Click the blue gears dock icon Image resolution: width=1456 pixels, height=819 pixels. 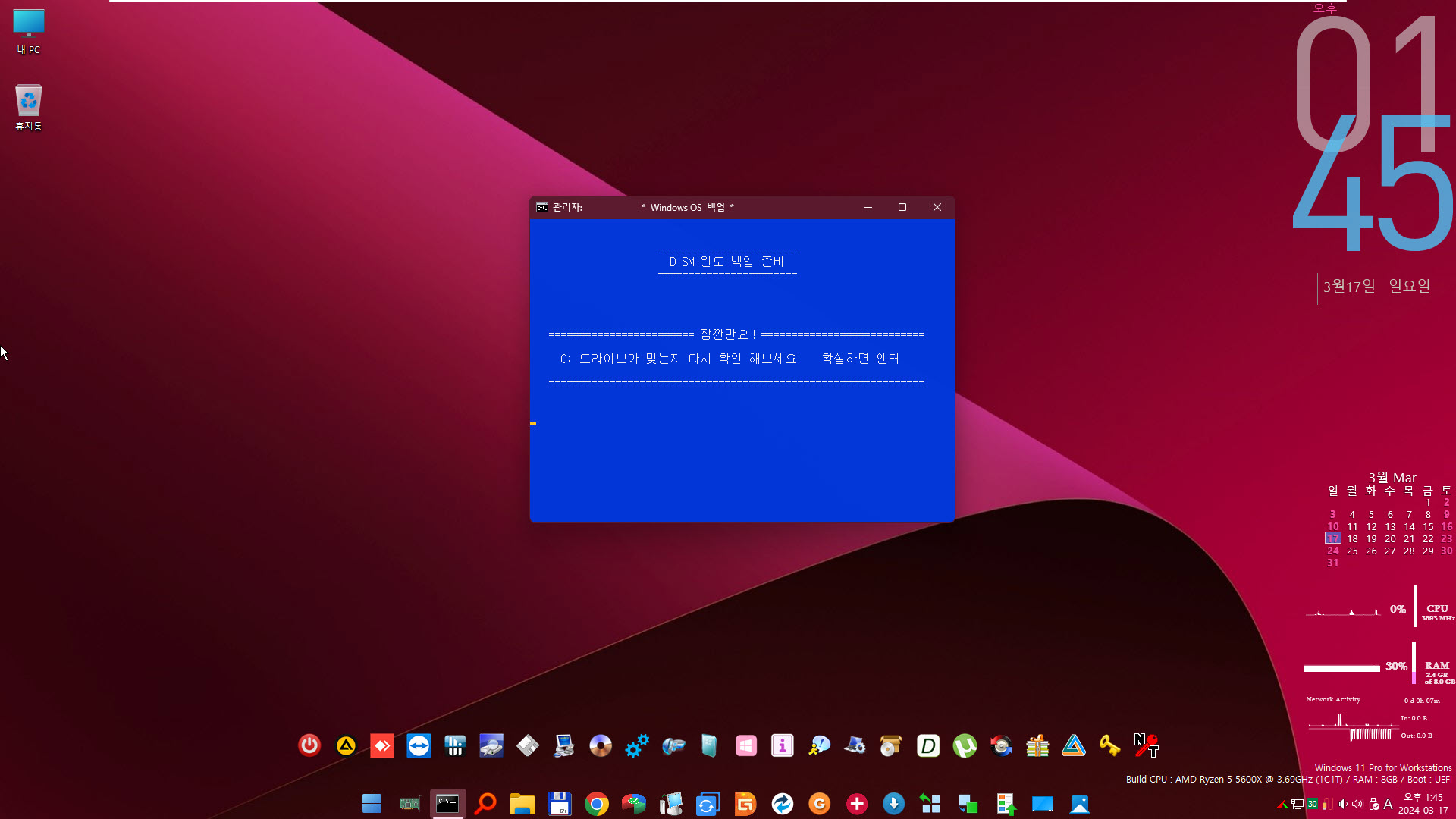pyautogui.click(x=637, y=745)
